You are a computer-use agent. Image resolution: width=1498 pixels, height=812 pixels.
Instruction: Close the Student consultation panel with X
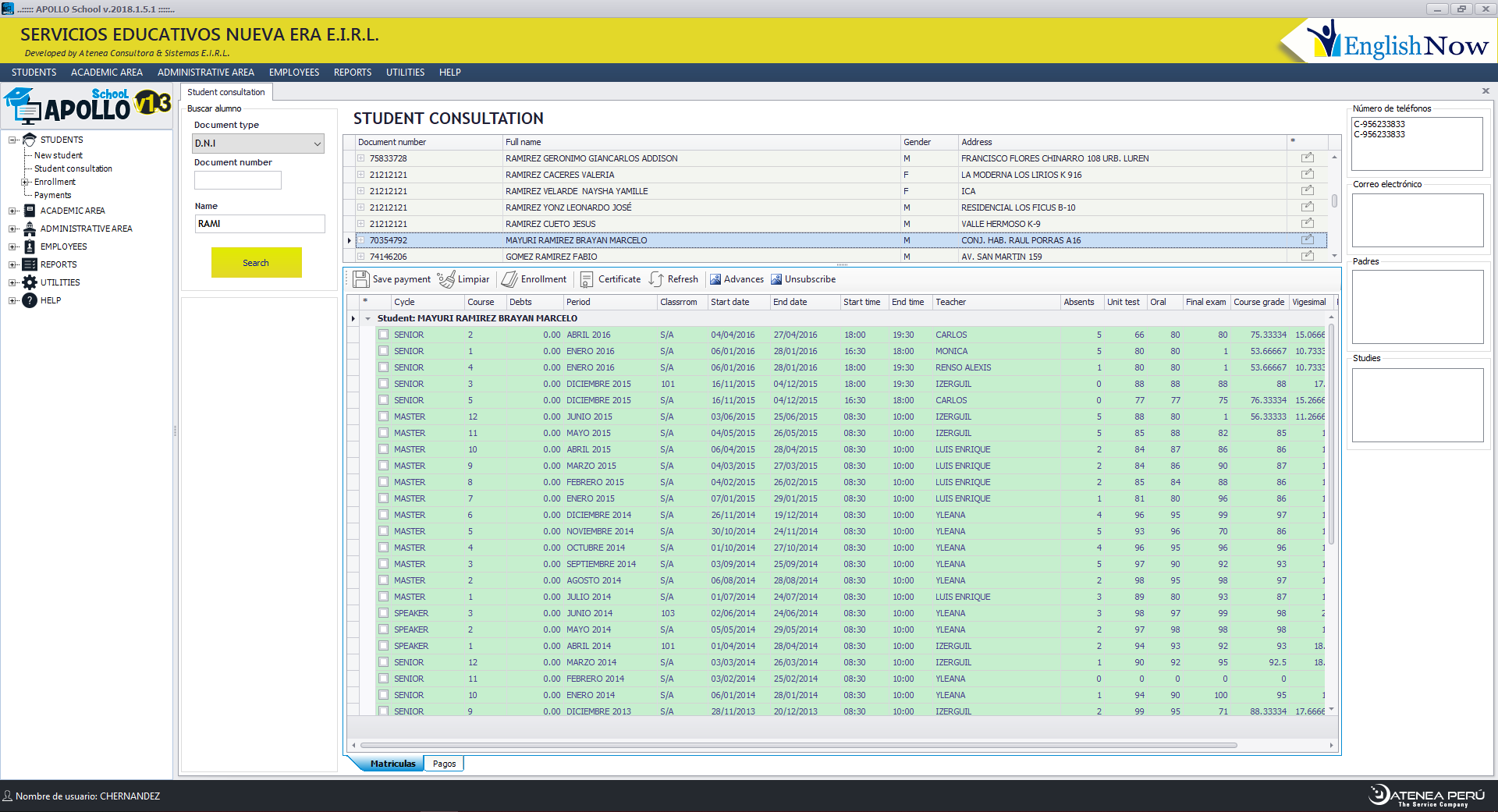(x=1486, y=91)
